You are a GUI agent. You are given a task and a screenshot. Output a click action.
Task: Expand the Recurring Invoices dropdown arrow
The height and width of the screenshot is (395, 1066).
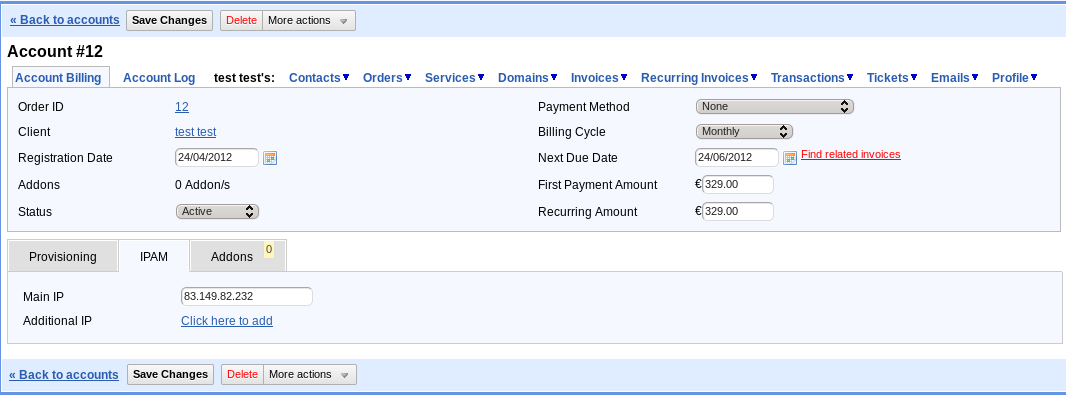coord(754,77)
